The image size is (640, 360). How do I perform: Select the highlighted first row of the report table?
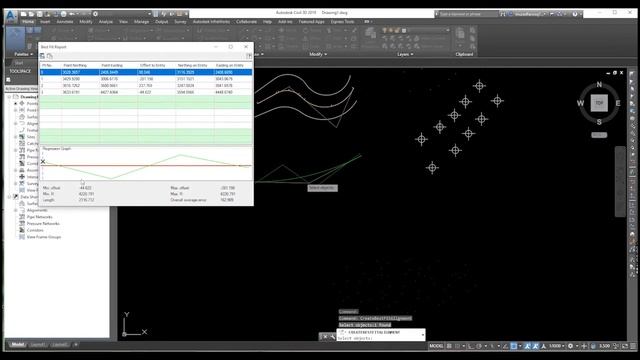pyautogui.click(x=146, y=72)
